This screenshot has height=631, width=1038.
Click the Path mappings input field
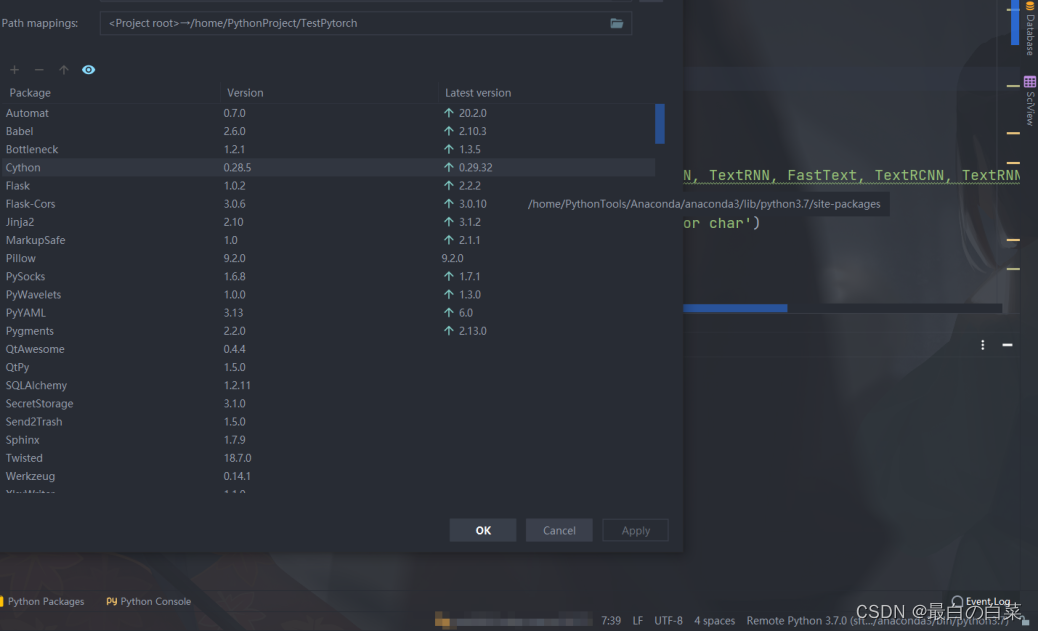[365, 23]
